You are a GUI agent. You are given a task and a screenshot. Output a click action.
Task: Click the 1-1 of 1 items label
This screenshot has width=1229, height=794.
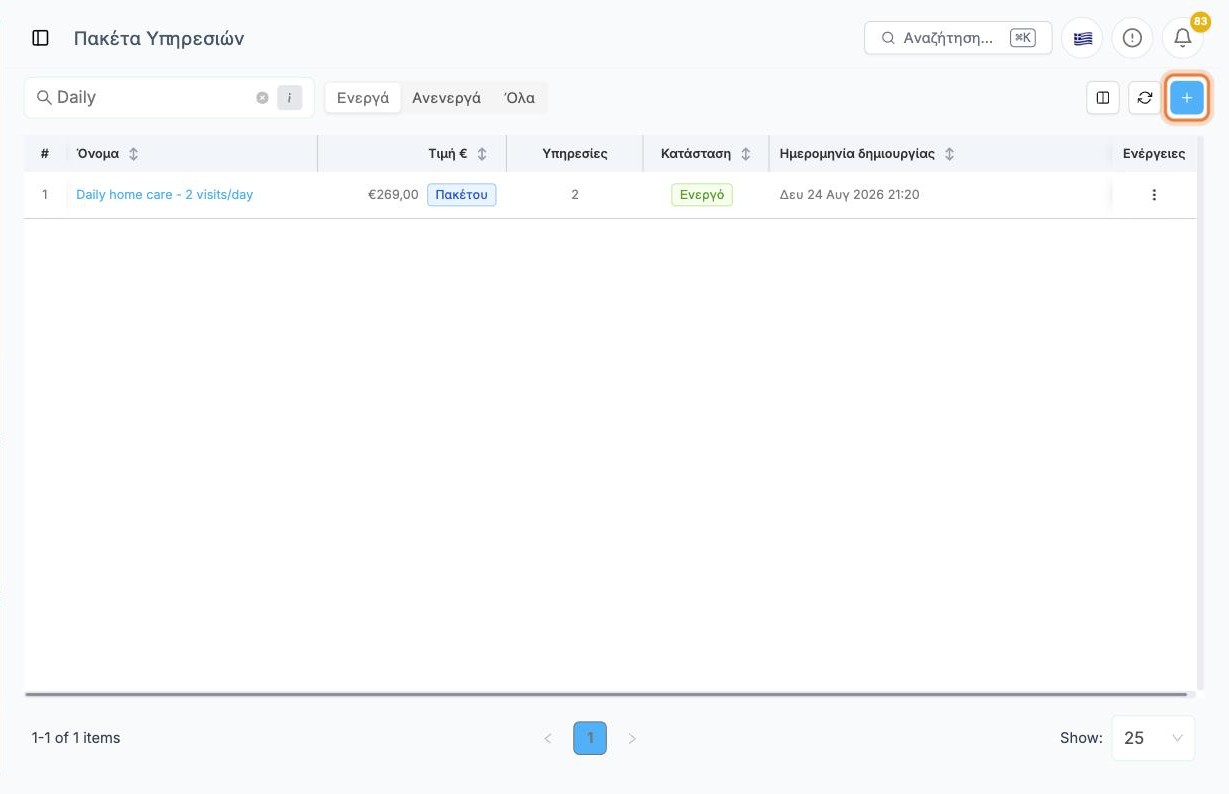tap(76, 738)
